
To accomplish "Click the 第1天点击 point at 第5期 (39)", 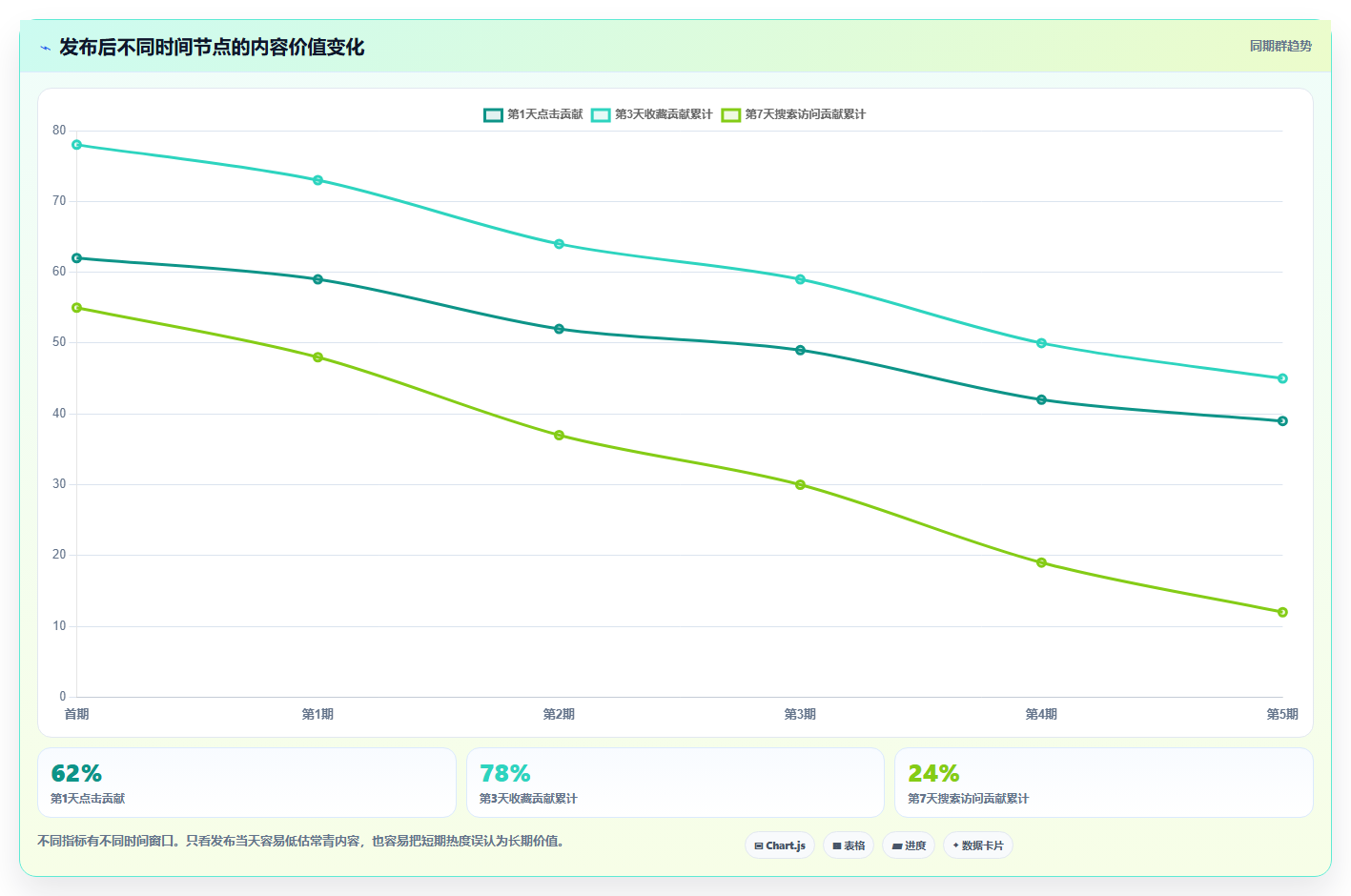I will [1283, 421].
